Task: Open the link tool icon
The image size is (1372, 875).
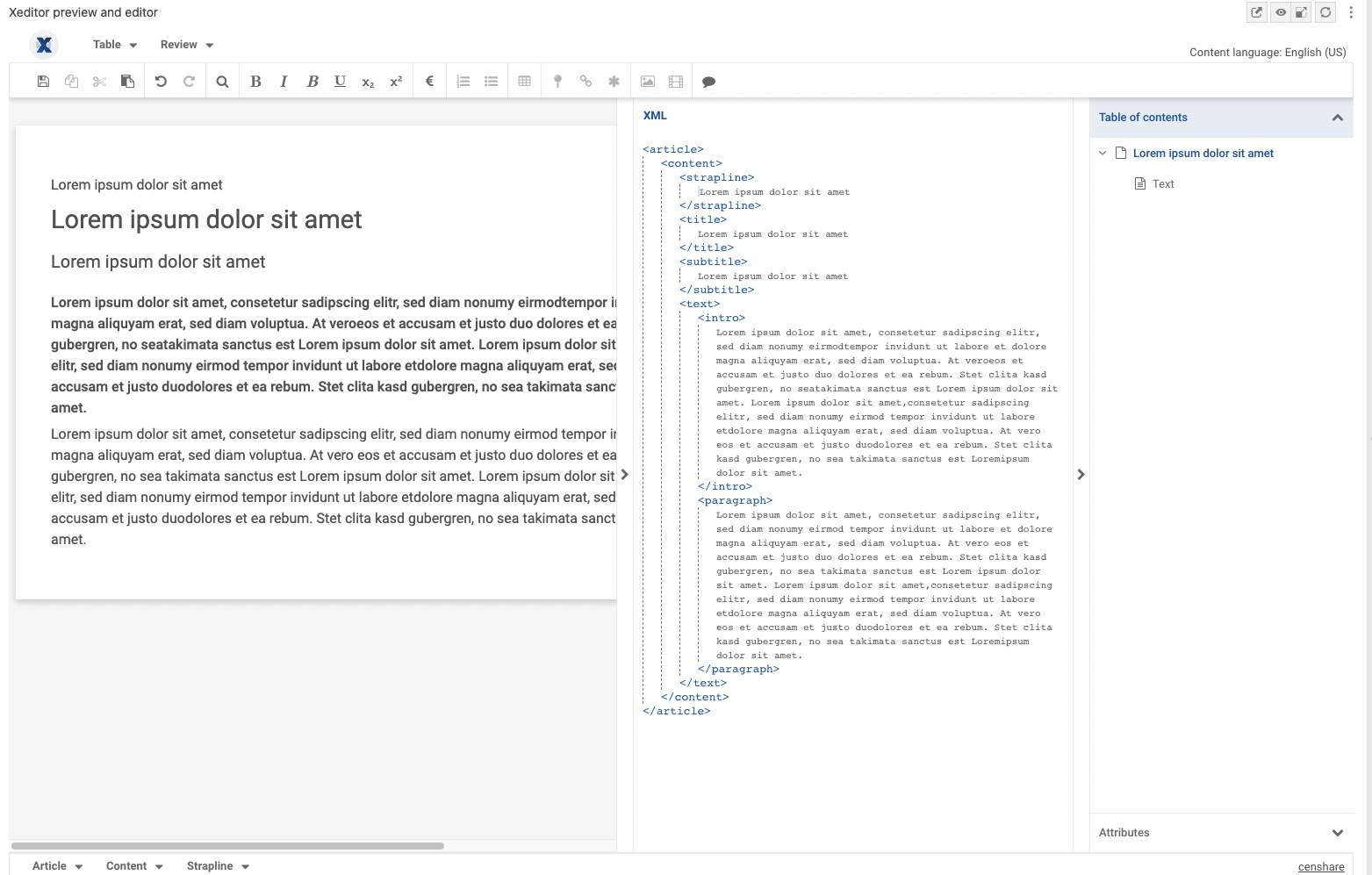Action: [585, 81]
